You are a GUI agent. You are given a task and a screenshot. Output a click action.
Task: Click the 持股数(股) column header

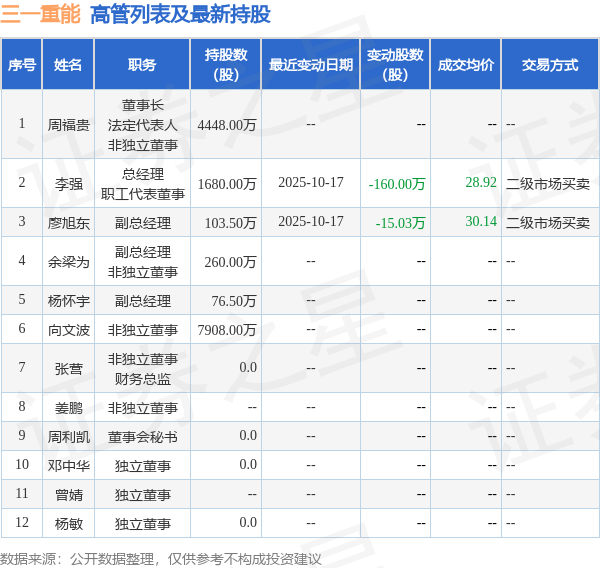(x=226, y=65)
